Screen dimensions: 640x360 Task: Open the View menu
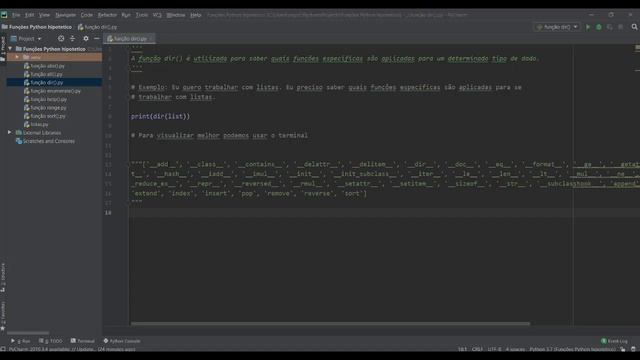pos(44,15)
